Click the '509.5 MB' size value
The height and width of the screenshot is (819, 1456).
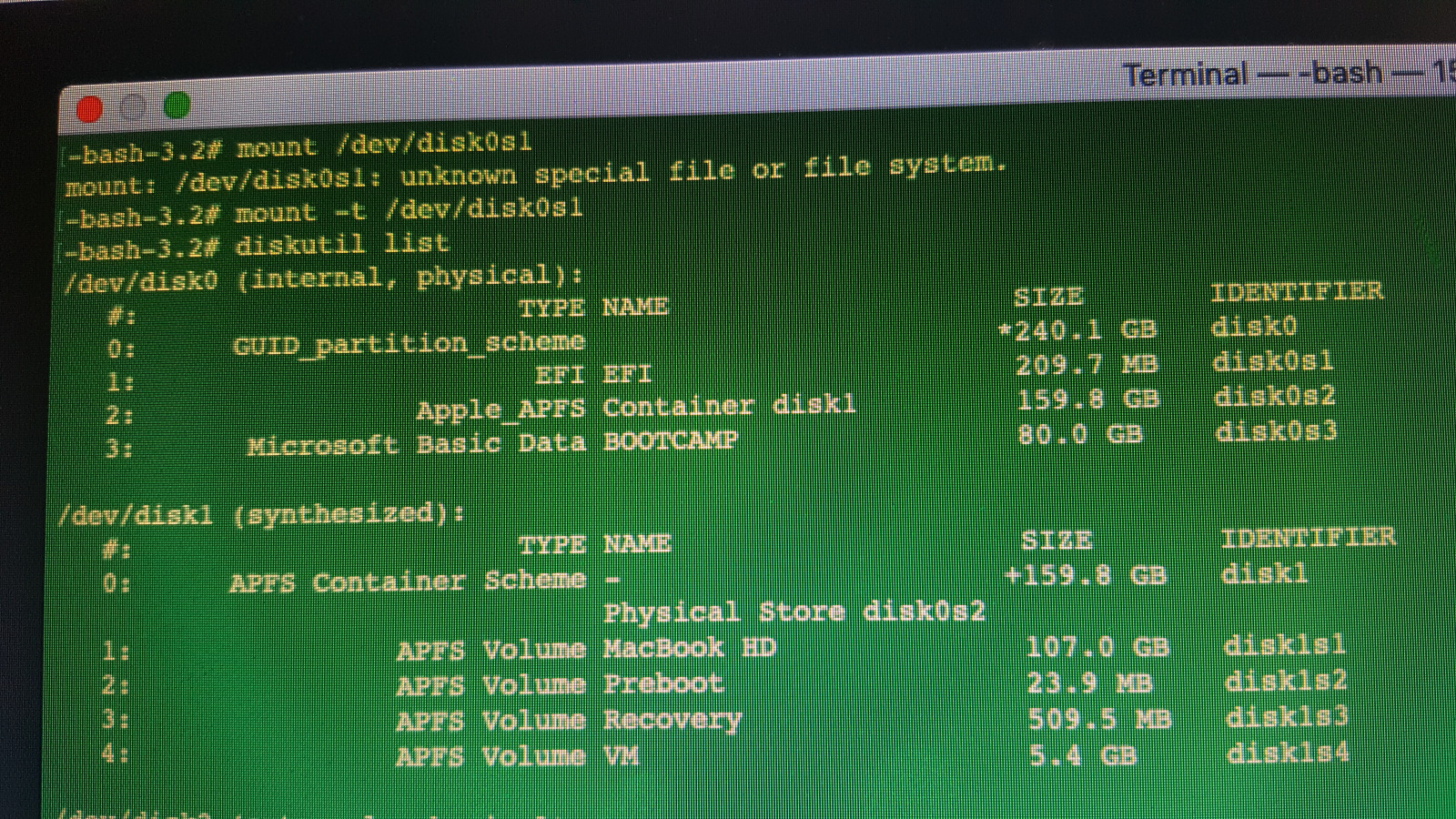(1099, 719)
